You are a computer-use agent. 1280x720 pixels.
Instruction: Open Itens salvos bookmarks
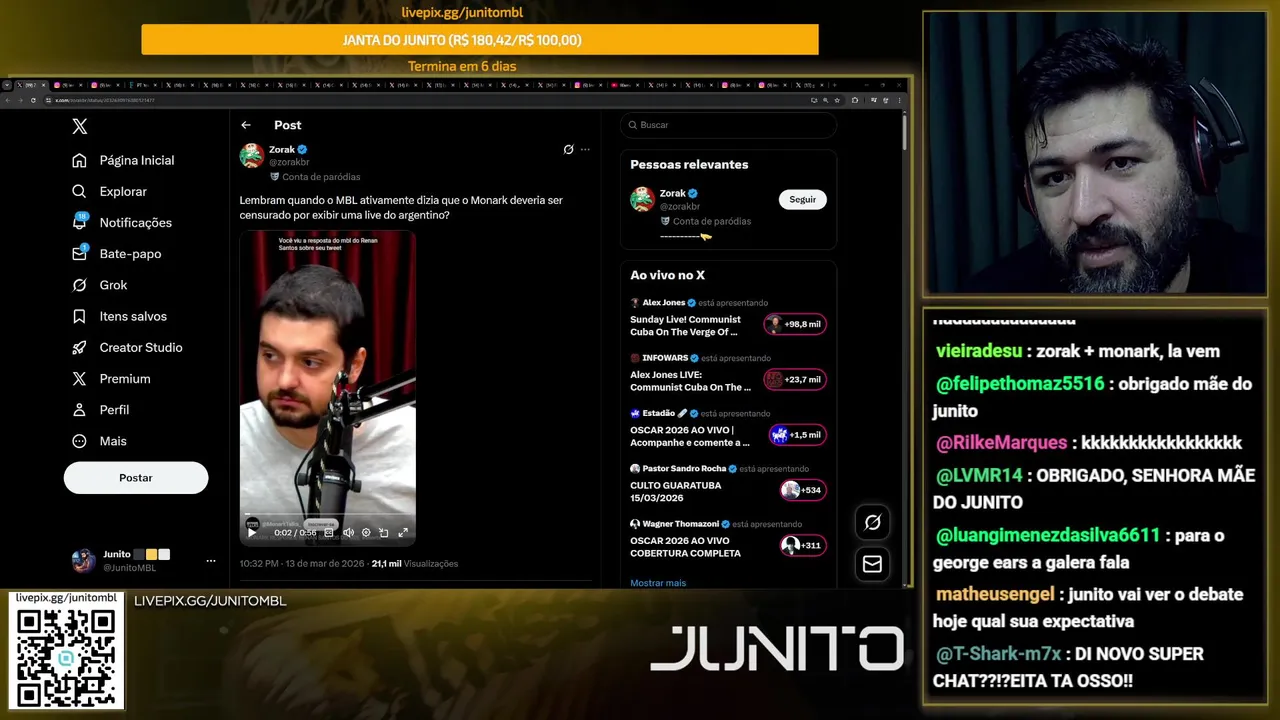pos(119,316)
